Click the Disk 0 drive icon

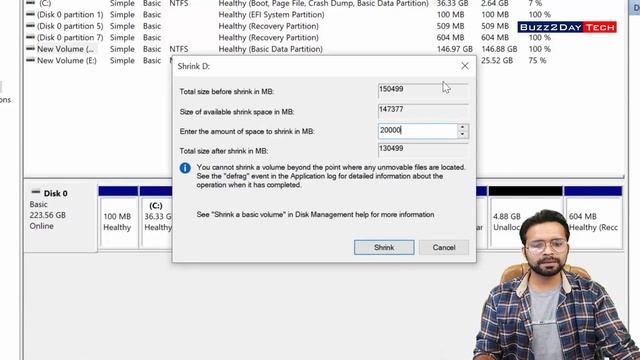pos(36,192)
